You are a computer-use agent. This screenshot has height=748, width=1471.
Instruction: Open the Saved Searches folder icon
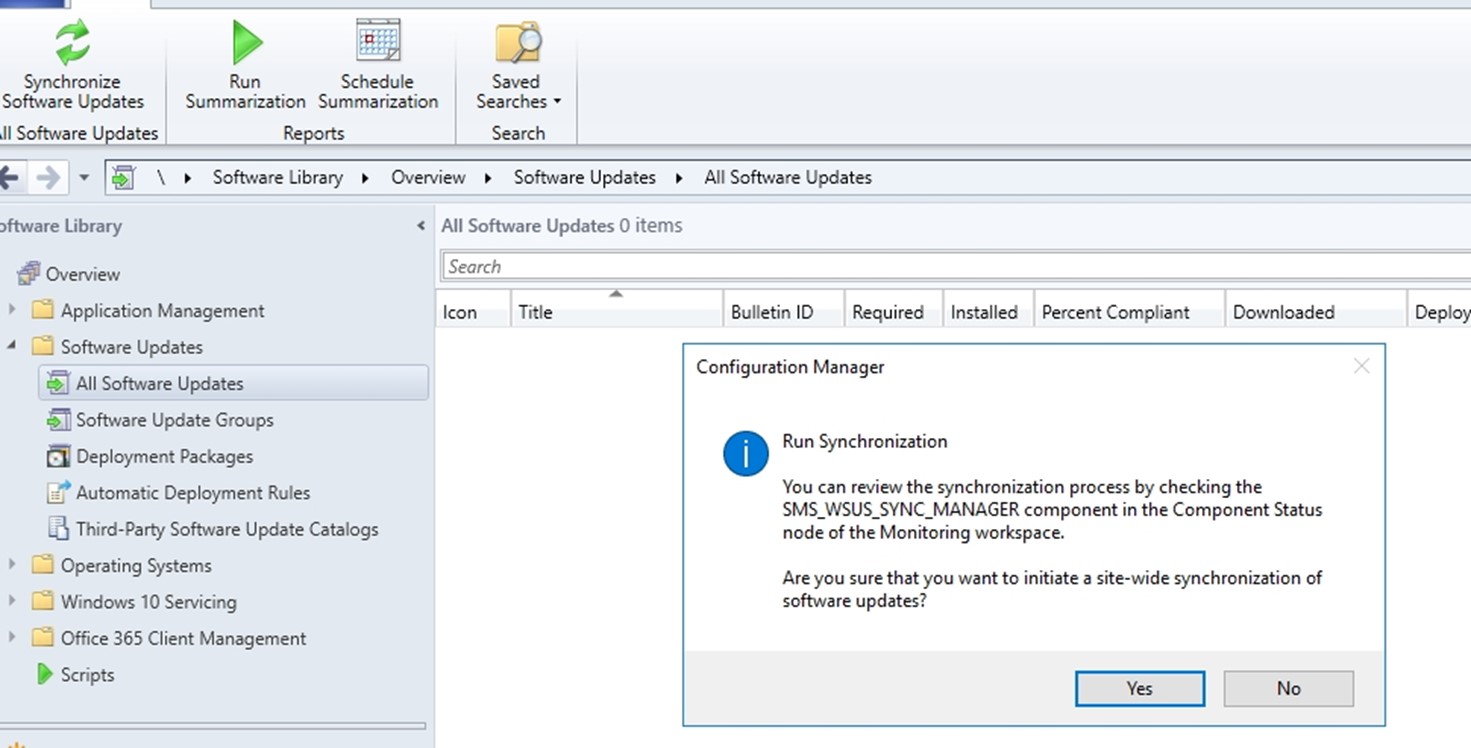[518, 43]
